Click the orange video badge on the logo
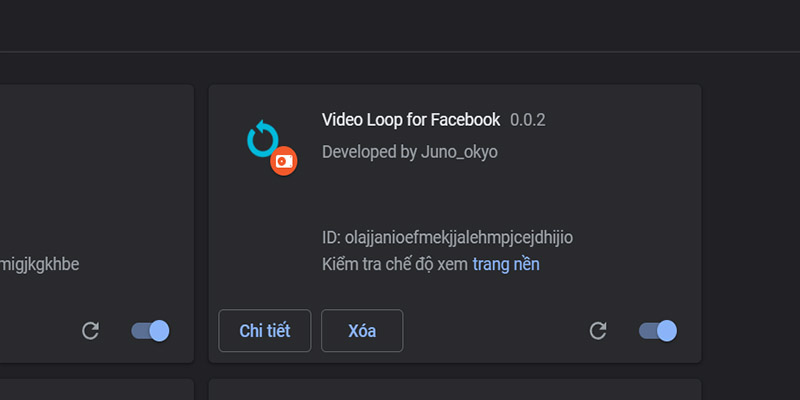The height and width of the screenshot is (400, 800). pos(284,160)
